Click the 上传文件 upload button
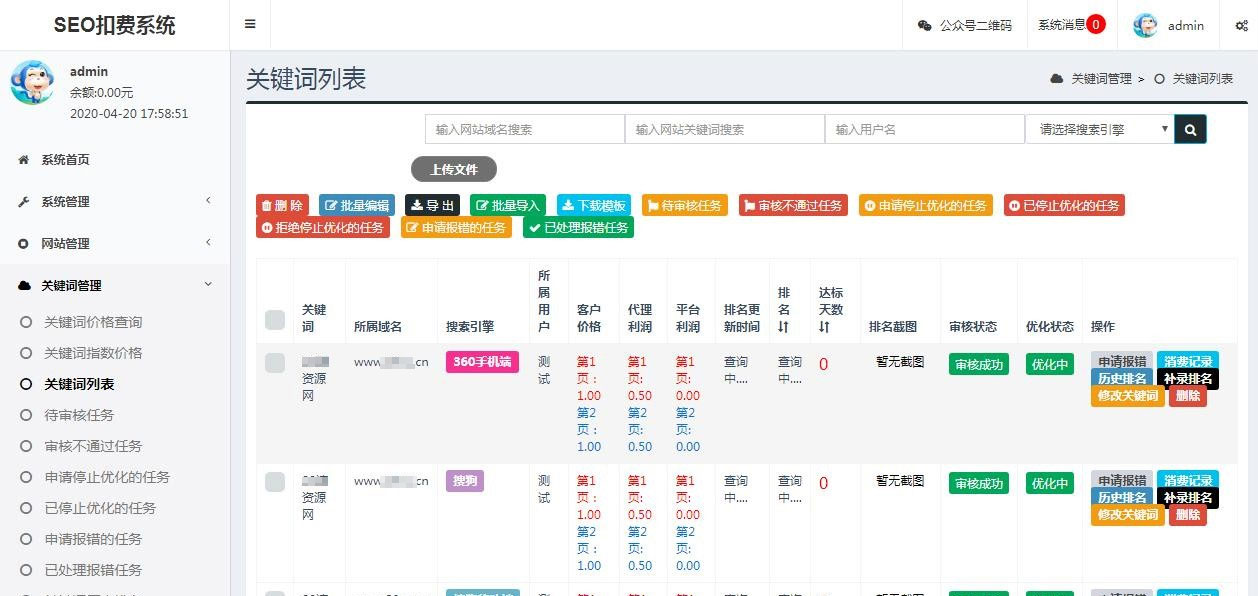 (x=456, y=169)
